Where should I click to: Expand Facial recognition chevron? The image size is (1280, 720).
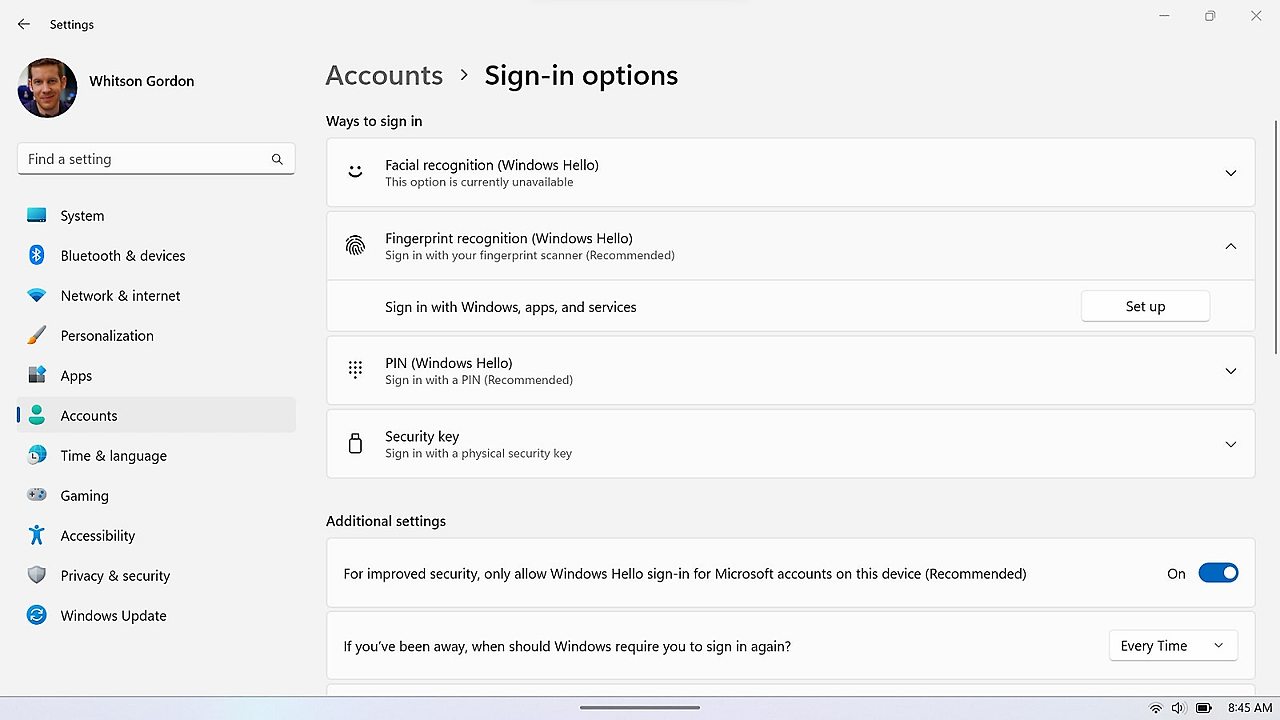(1231, 173)
